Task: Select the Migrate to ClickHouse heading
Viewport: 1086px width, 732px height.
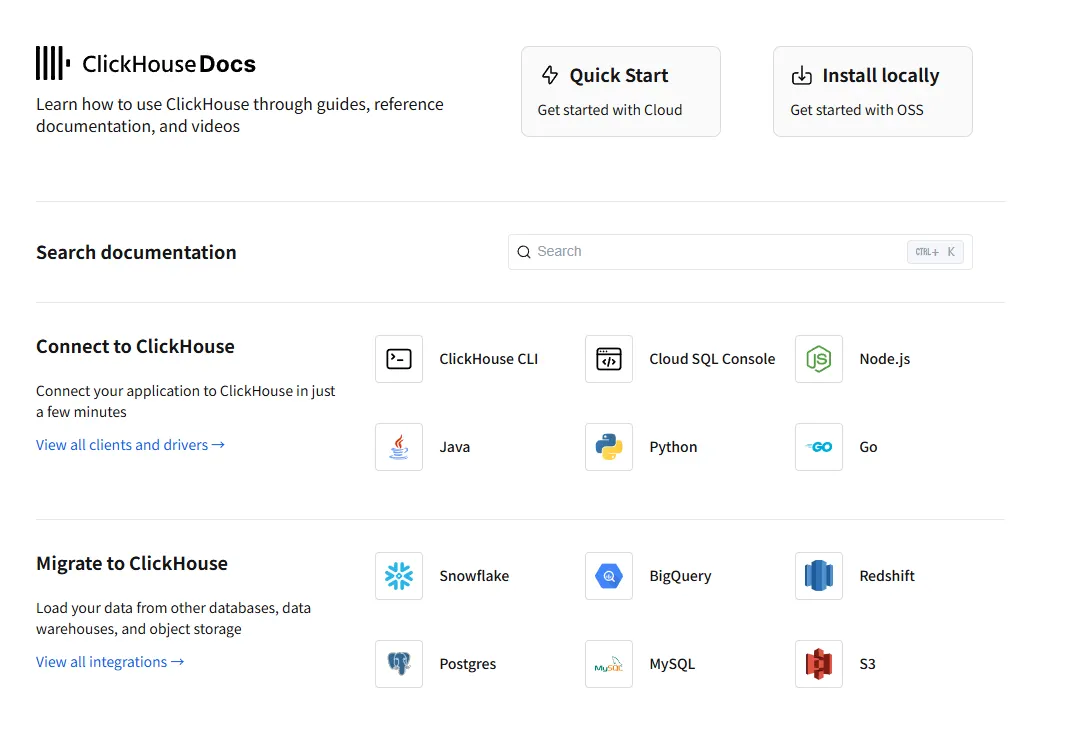Action: pos(132,563)
